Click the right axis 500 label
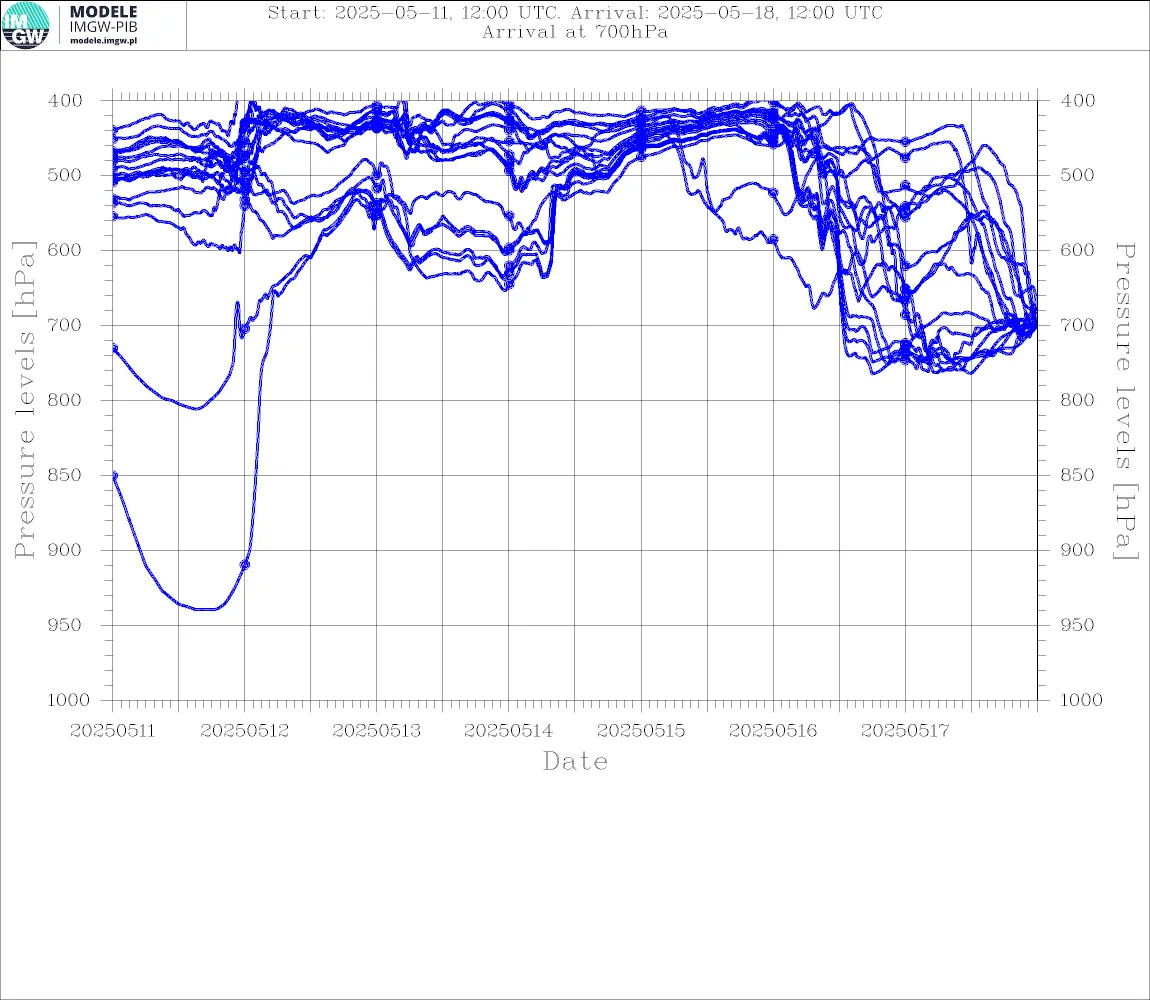The image size is (1150, 1000). coord(1078,175)
